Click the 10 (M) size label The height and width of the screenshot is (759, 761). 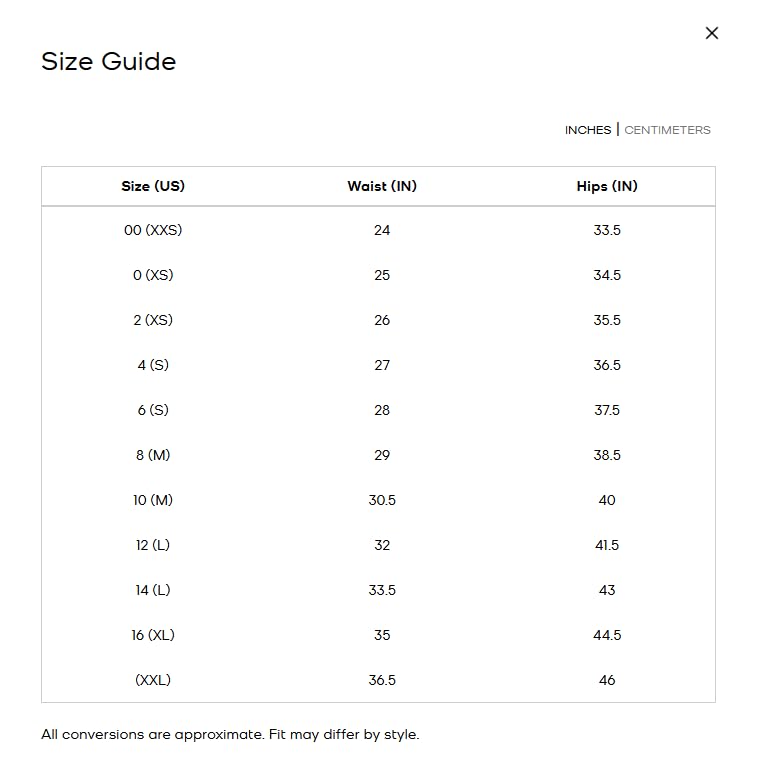[153, 500]
